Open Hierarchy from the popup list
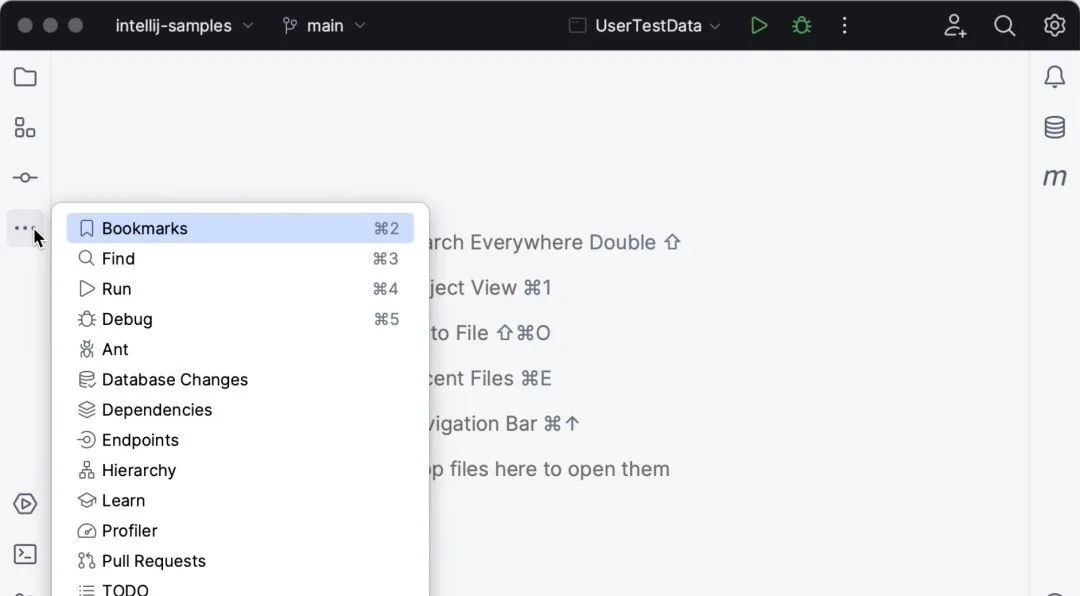The image size is (1080, 596). 240,471
